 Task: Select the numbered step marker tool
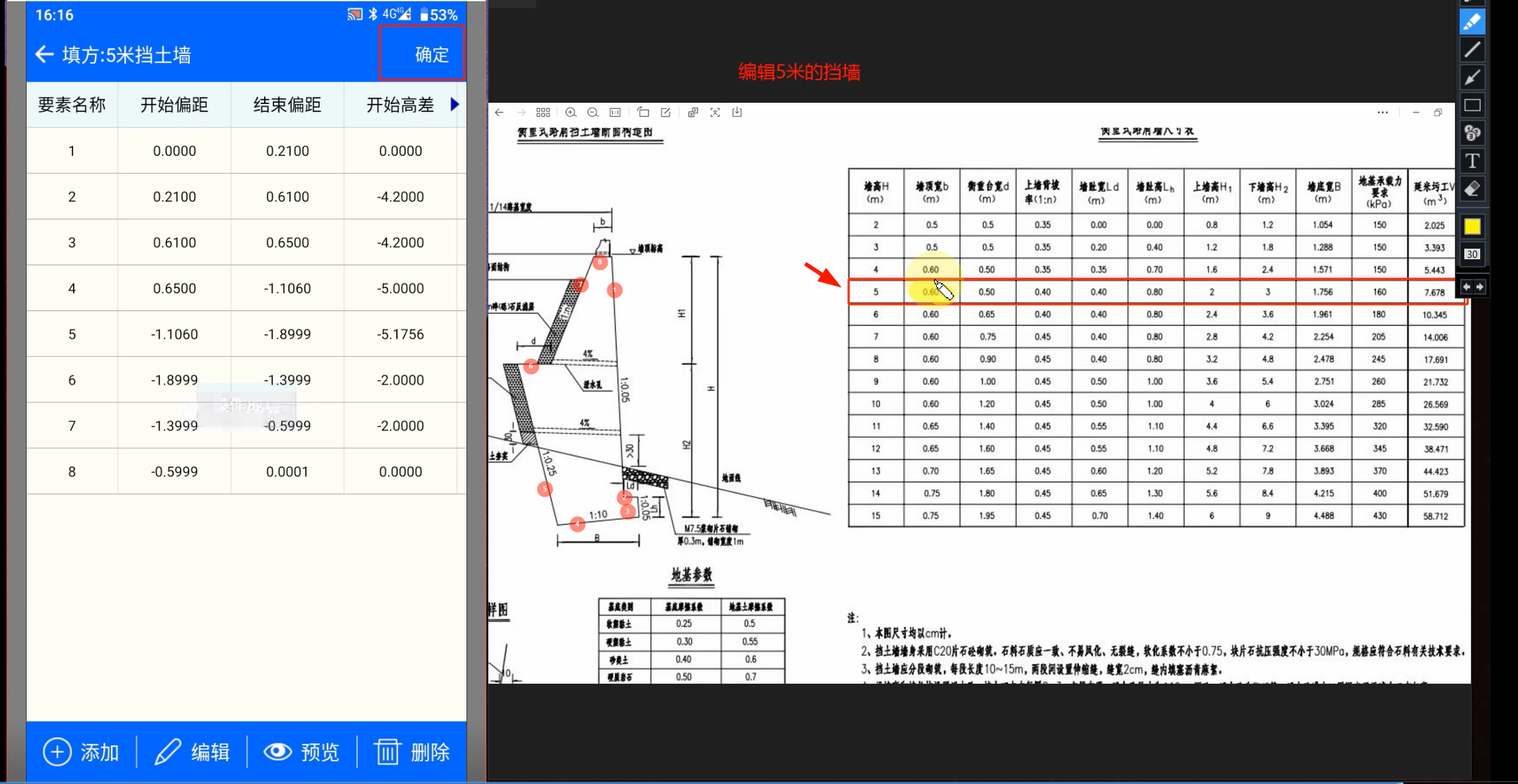pos(1472,133)
